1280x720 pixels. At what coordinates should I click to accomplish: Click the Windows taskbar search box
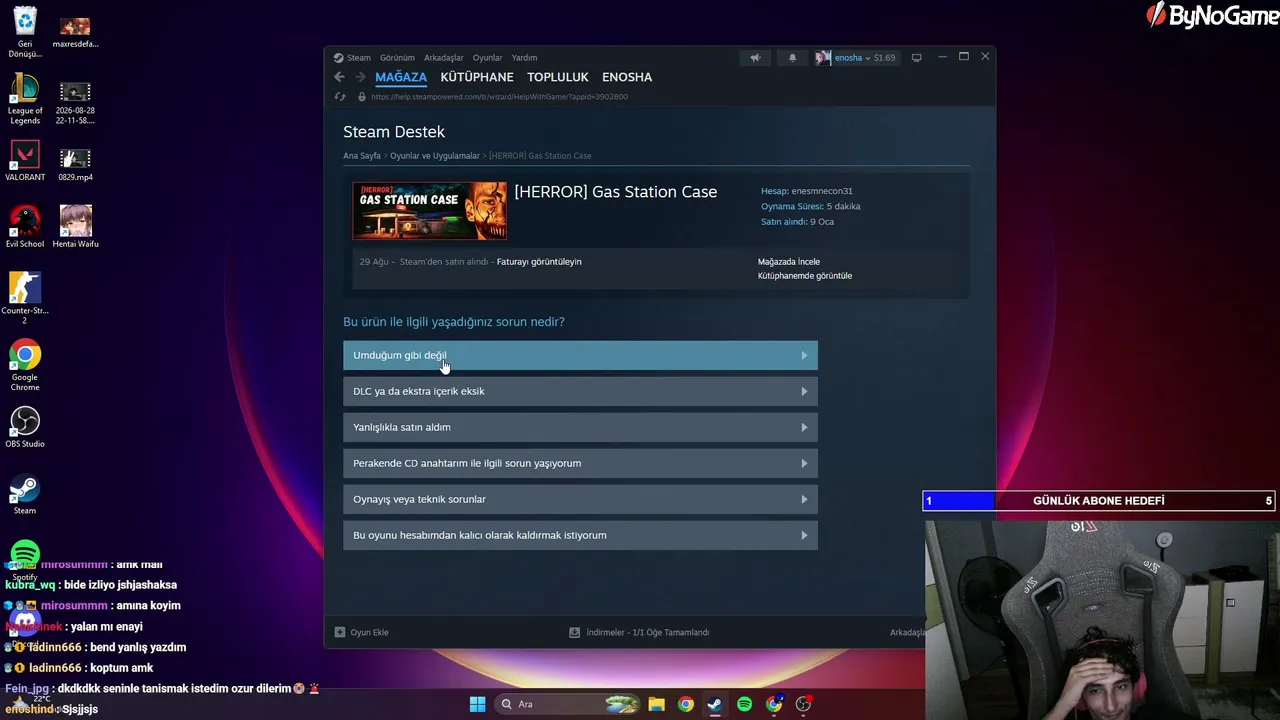(x=567, y=704)
